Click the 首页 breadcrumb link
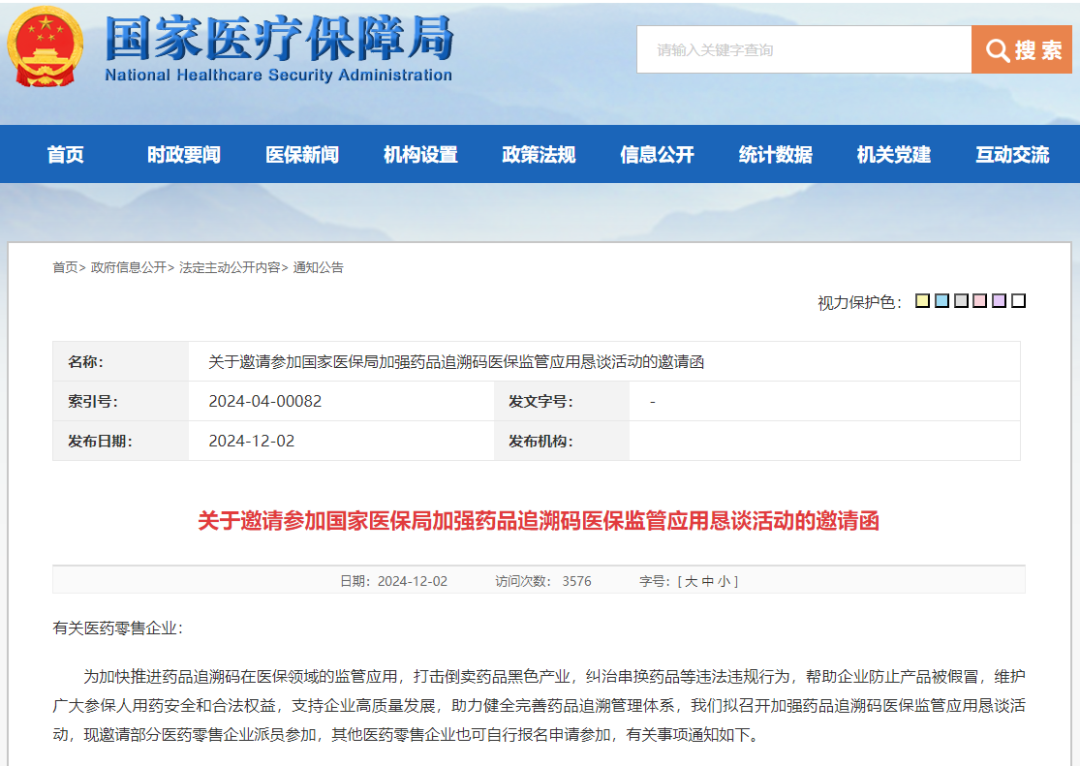This screenshot has height=766, width=1080. point(65,268)
